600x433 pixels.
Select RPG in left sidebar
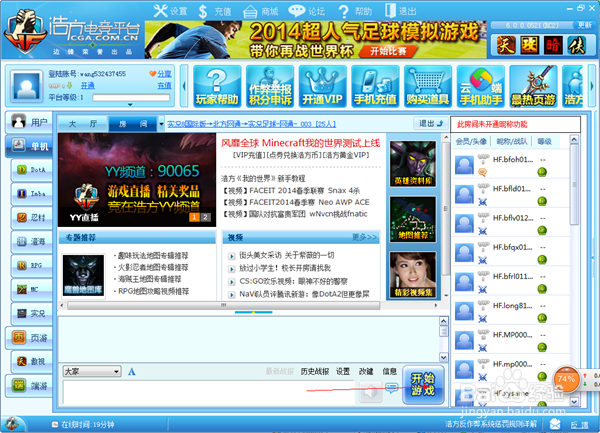(x=32, y=265)
